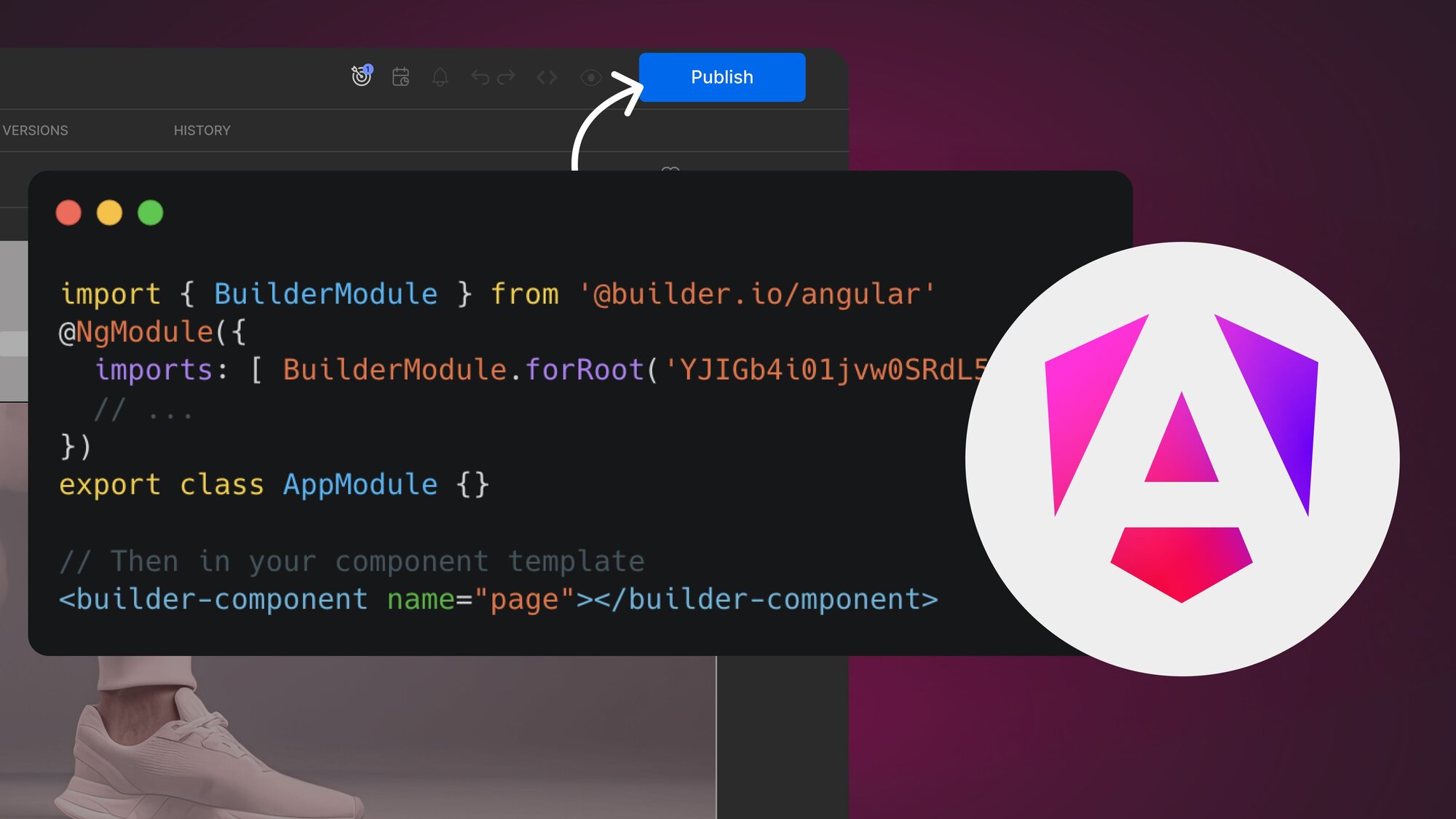Image resolution: width=1456 pixels, height=819 pixels.
Task: Toggle preview with the eye icon
Action: coord(590,77)
